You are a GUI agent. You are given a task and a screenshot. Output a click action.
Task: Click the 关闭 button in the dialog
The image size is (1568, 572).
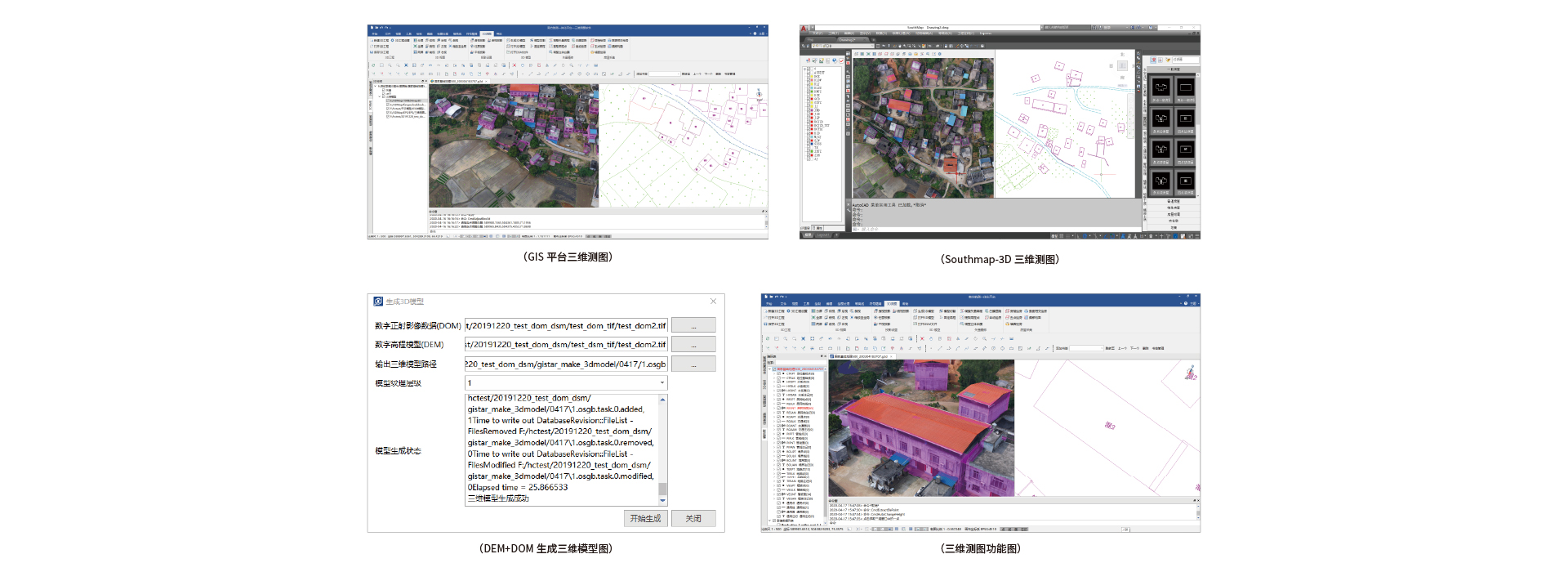tap(693, 519)
